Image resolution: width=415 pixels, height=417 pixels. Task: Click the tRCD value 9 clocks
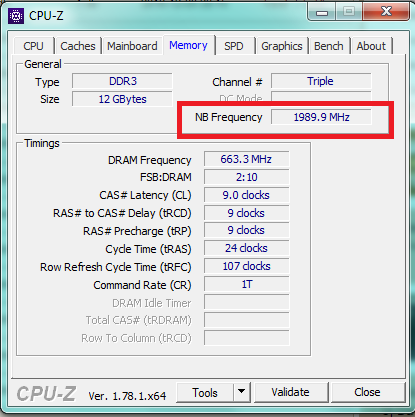pos(246,213)
